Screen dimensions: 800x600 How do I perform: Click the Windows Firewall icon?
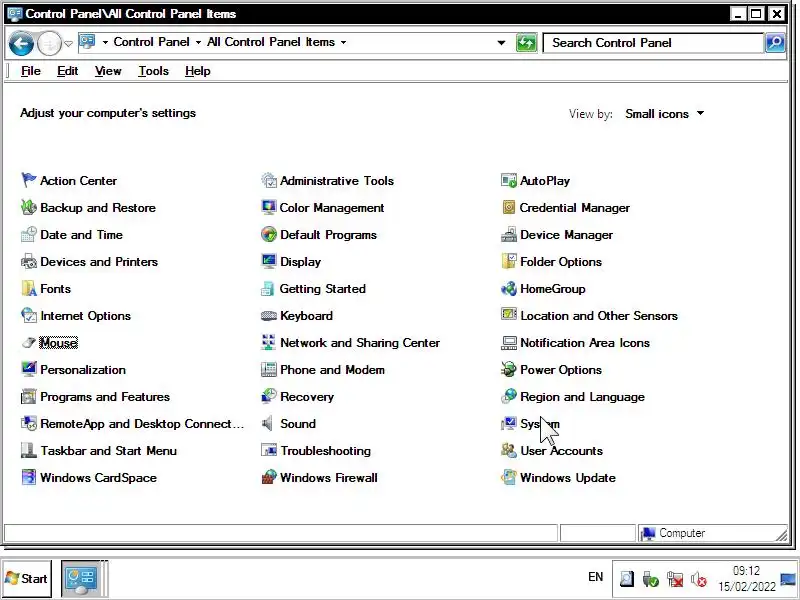tap(268, 478)
